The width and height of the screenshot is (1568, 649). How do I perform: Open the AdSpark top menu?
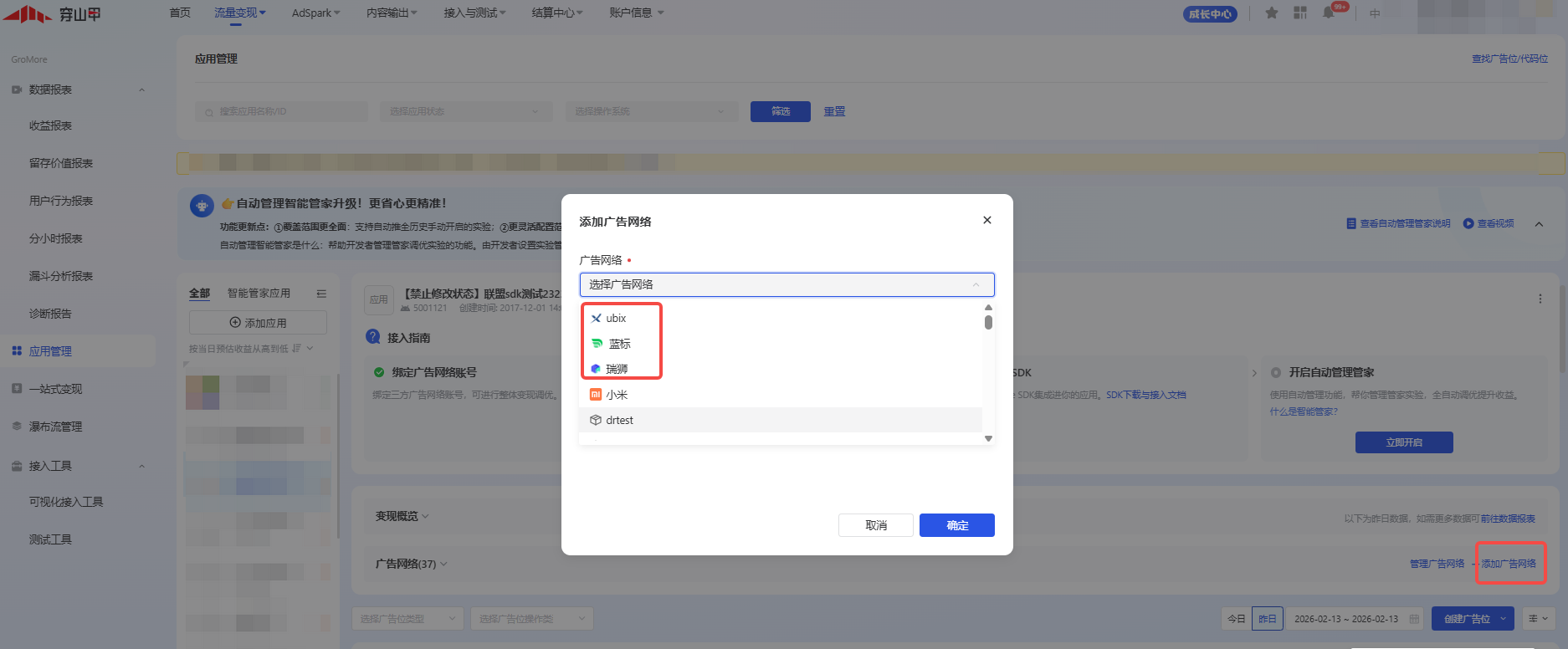coord(315,13)
